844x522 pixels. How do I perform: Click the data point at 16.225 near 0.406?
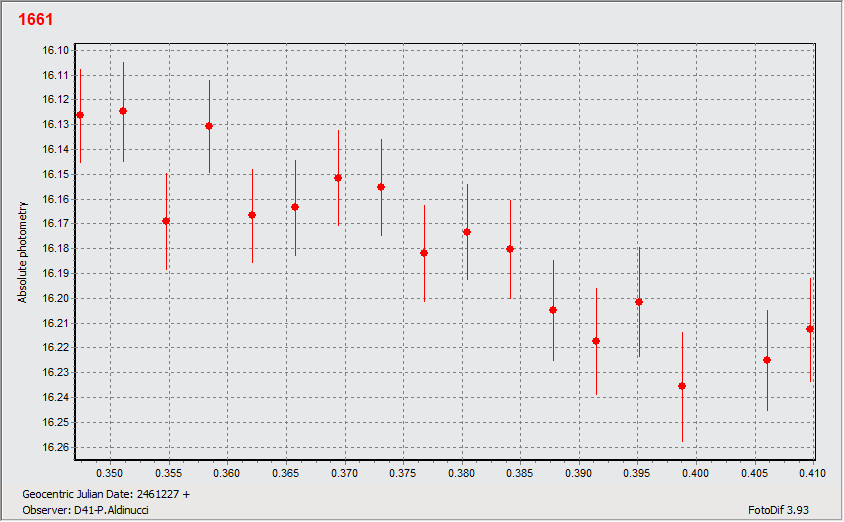(768, 360)
